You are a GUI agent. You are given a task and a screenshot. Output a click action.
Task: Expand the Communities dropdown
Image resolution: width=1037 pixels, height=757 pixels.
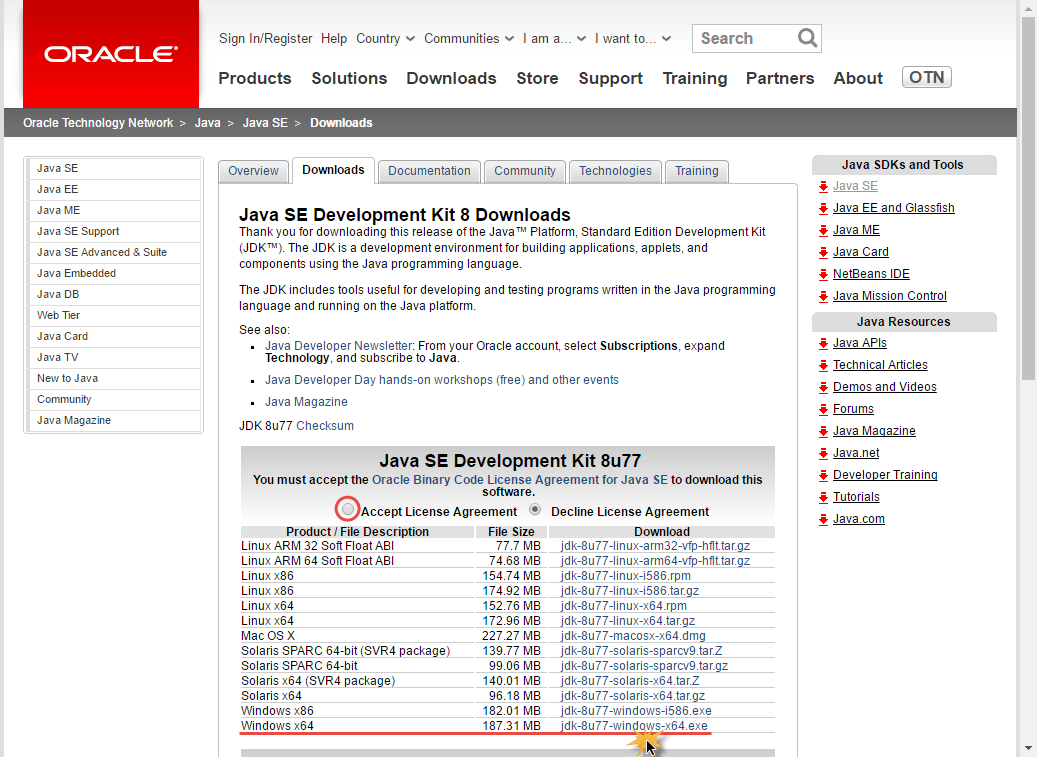point(468,38)
